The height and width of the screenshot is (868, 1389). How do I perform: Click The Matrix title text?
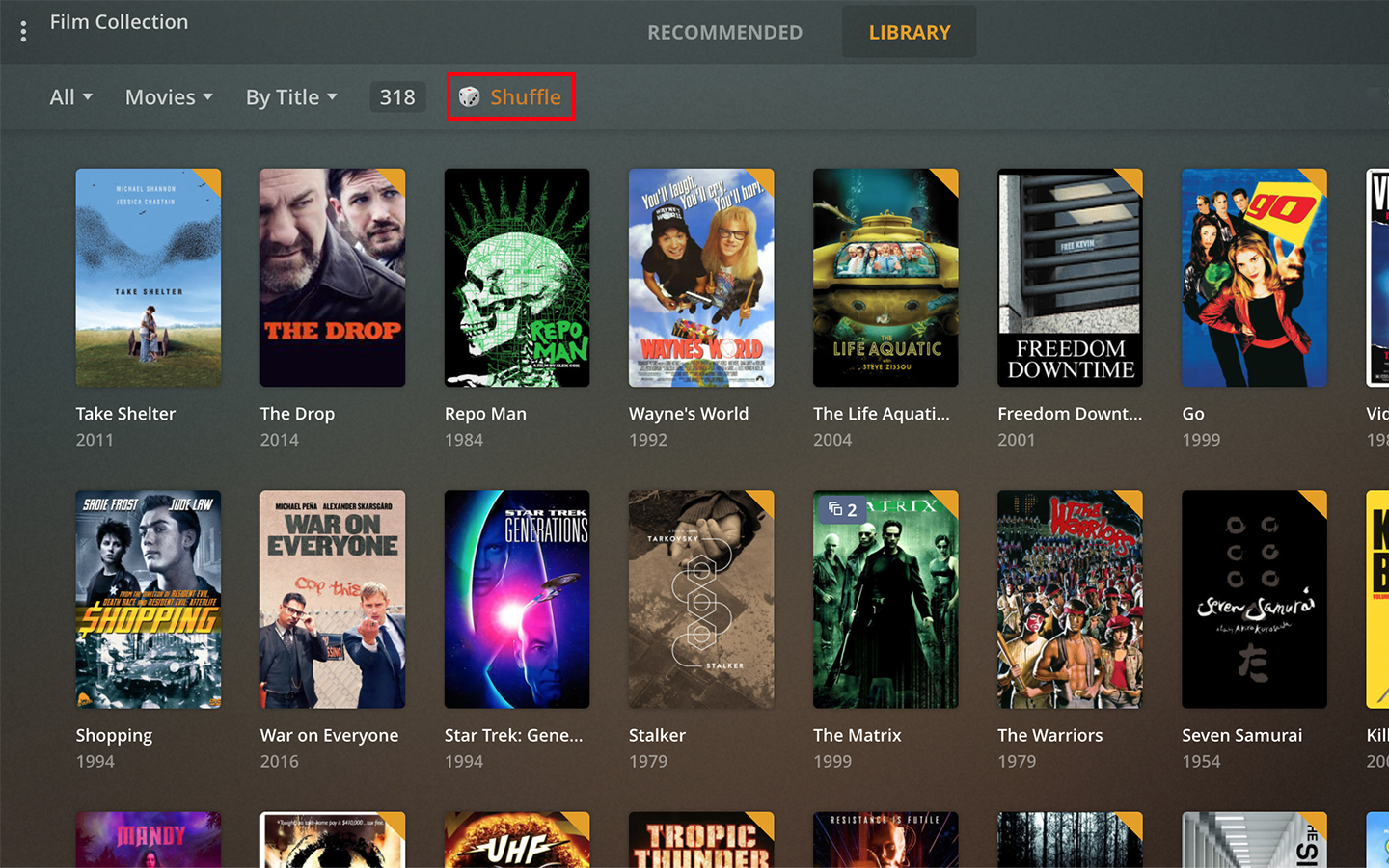858,735
